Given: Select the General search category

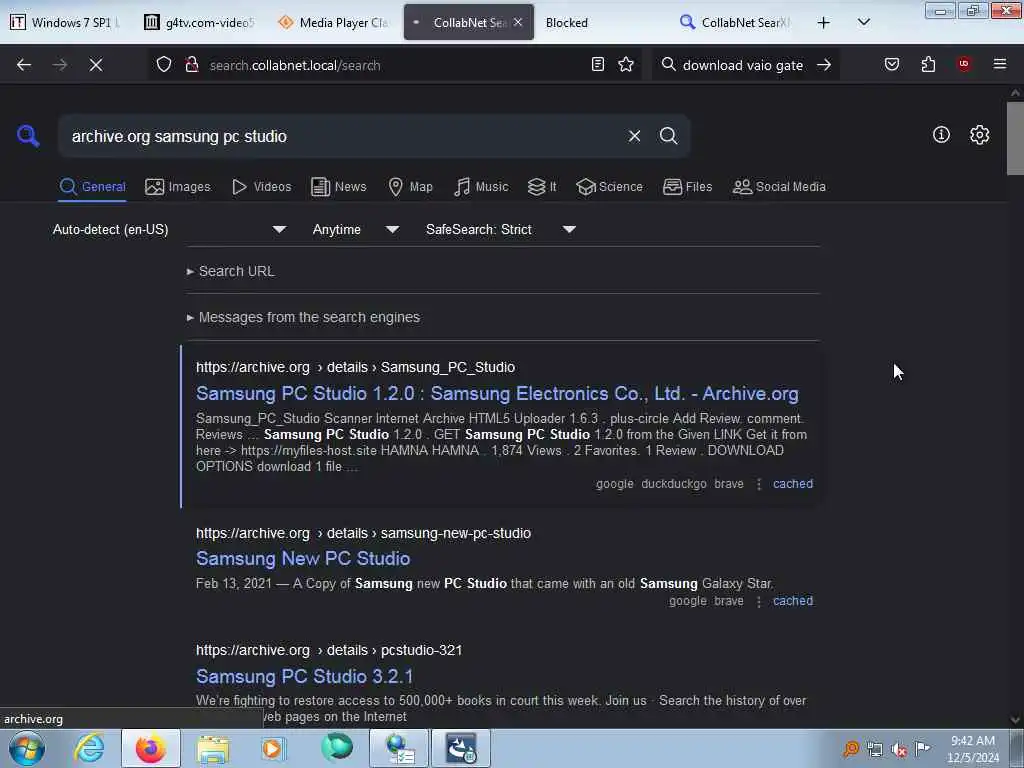Looking at the screenshot, I should [92, 187].
